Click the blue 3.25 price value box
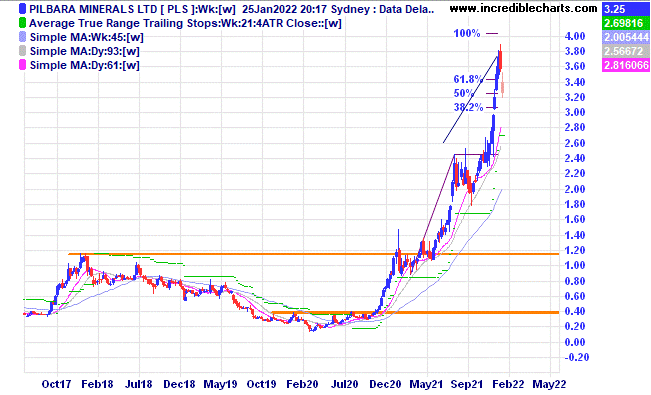The width and height of the screenshot is (651, 395). pos(626,9)
